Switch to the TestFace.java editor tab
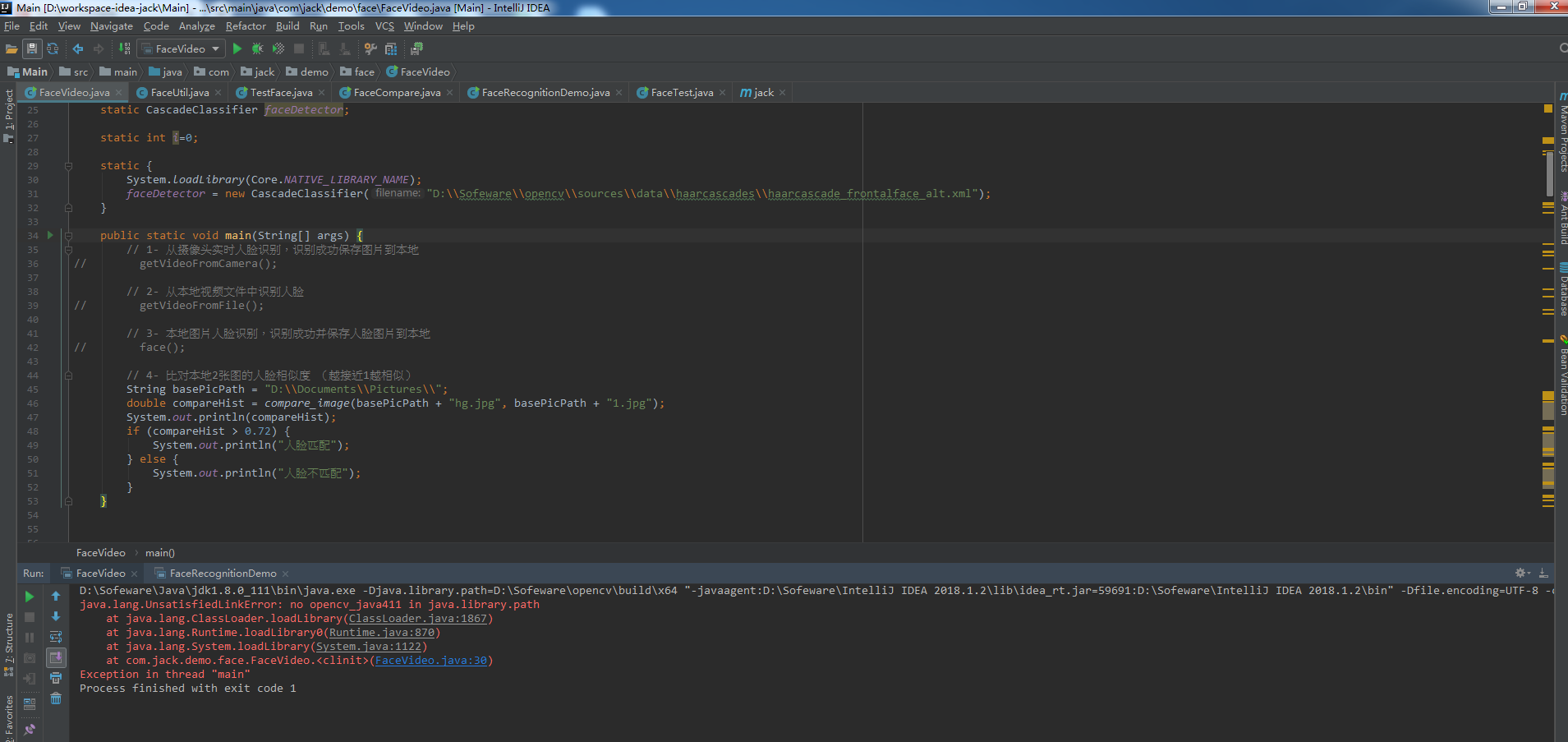This screenshot has height=742, width=1568. click(281, 93)
